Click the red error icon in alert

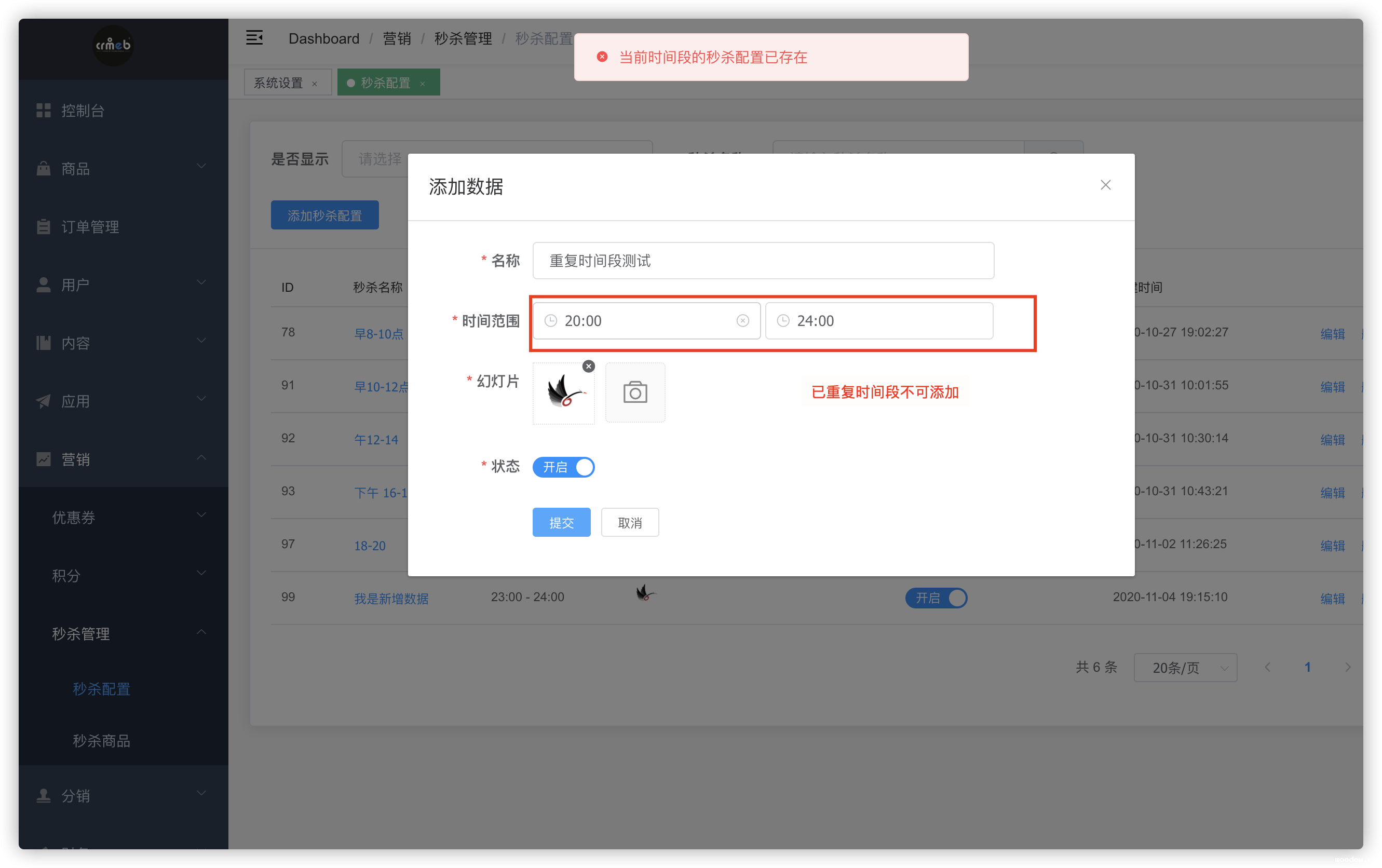(602, 57)
